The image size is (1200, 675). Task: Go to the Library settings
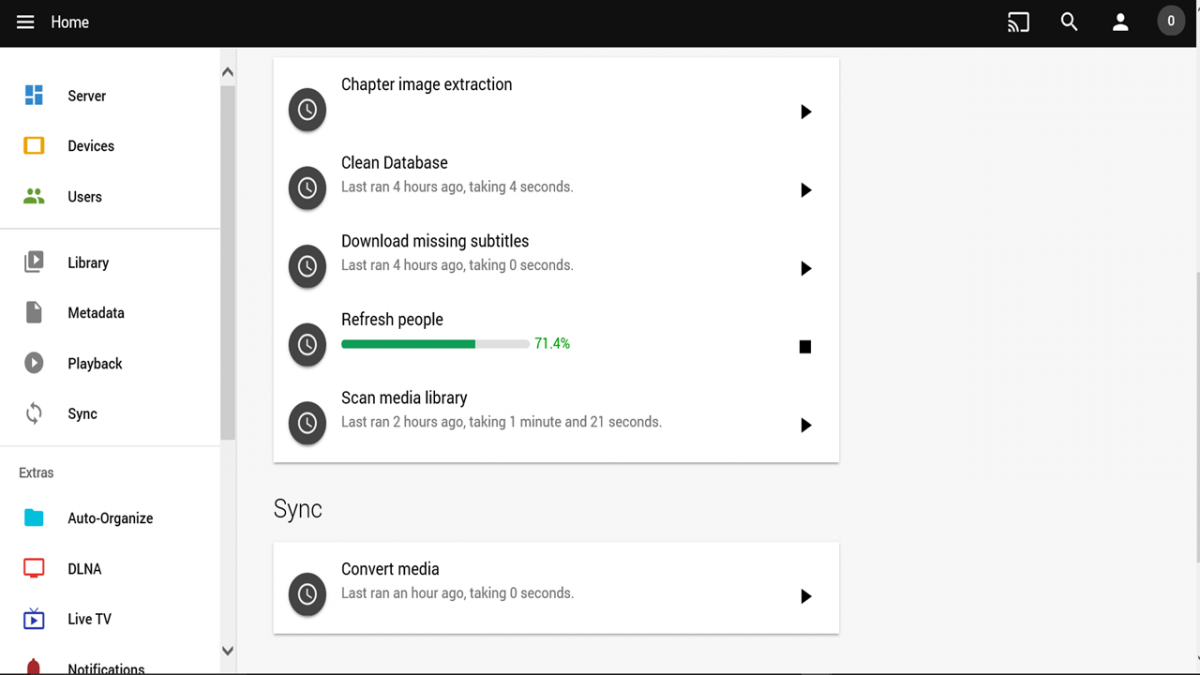click(x=88, y=263)
